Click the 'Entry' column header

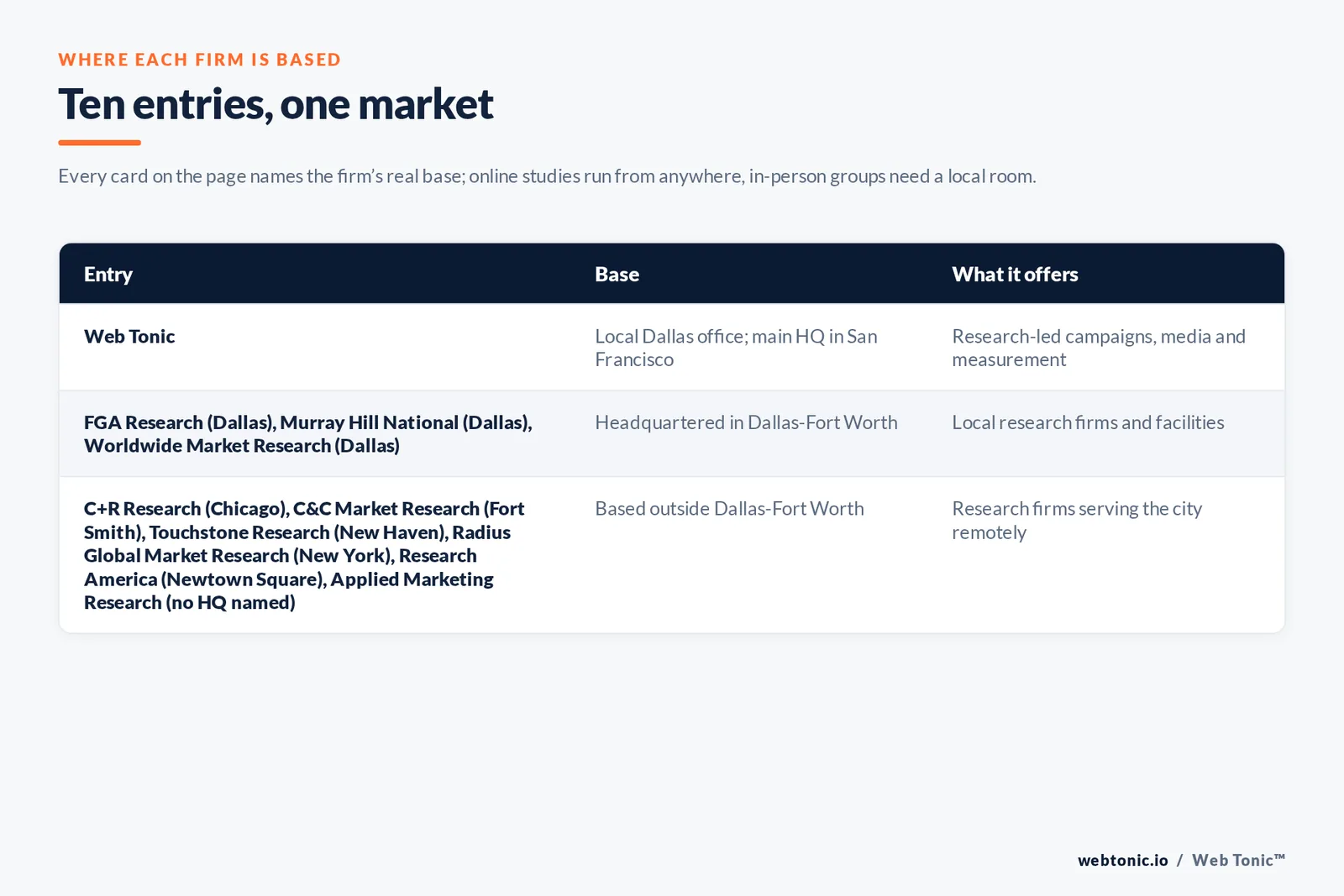pyautogui.click(x=108, y=275)
